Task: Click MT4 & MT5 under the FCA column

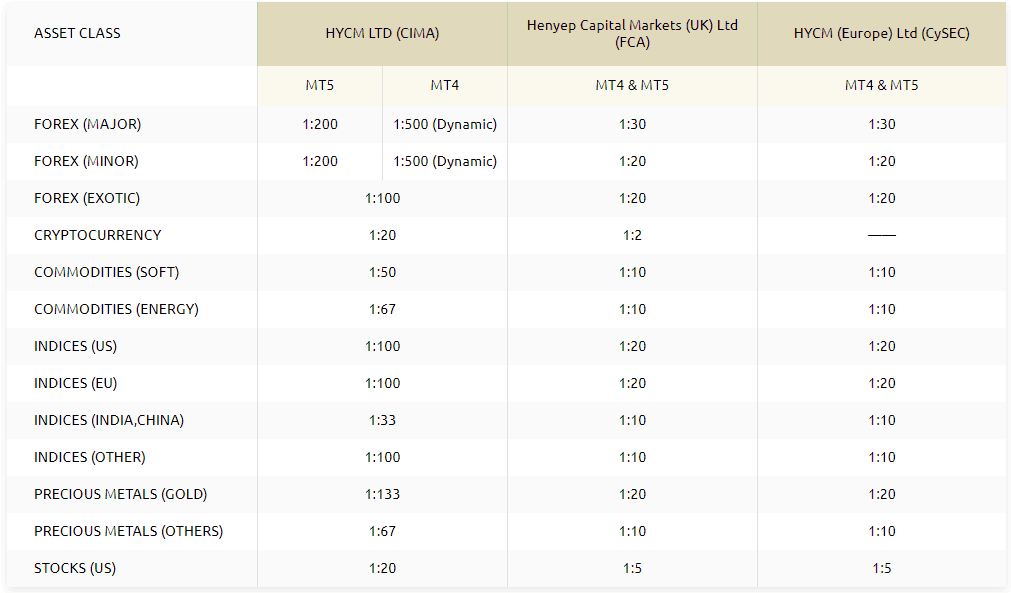Action: coord(632,85)
